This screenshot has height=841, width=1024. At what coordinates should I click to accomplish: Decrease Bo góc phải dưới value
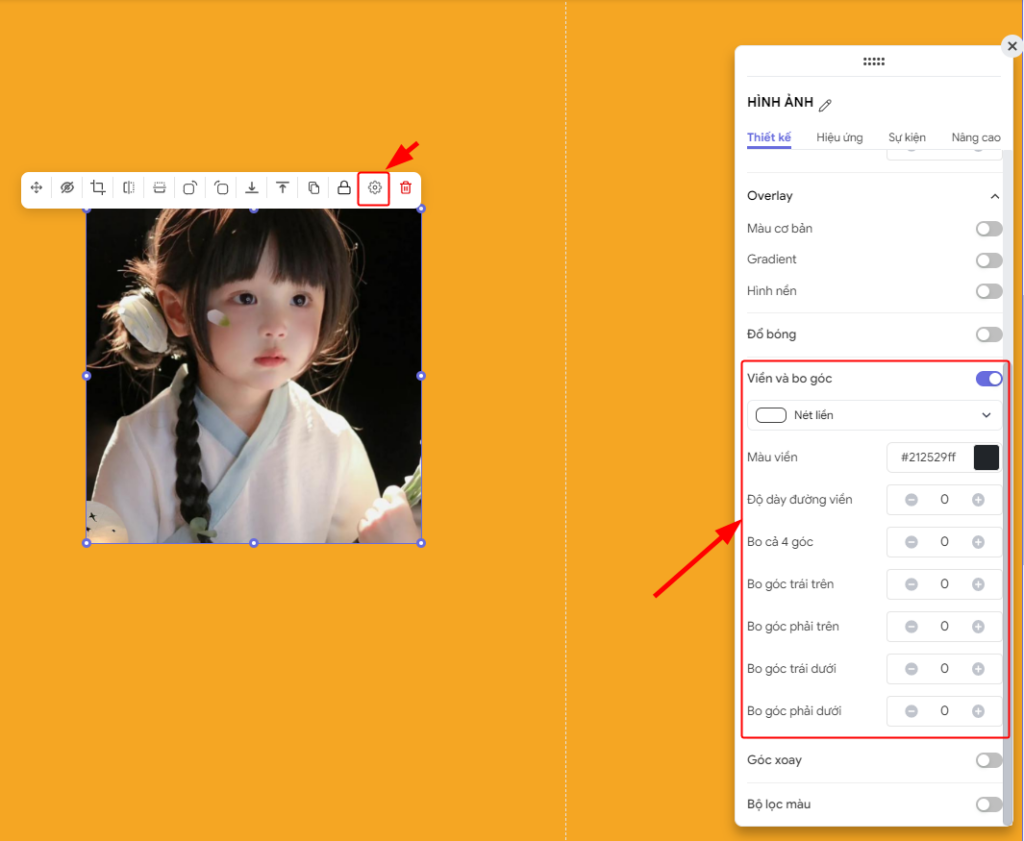pyautogui.click(x=912, y=711)
